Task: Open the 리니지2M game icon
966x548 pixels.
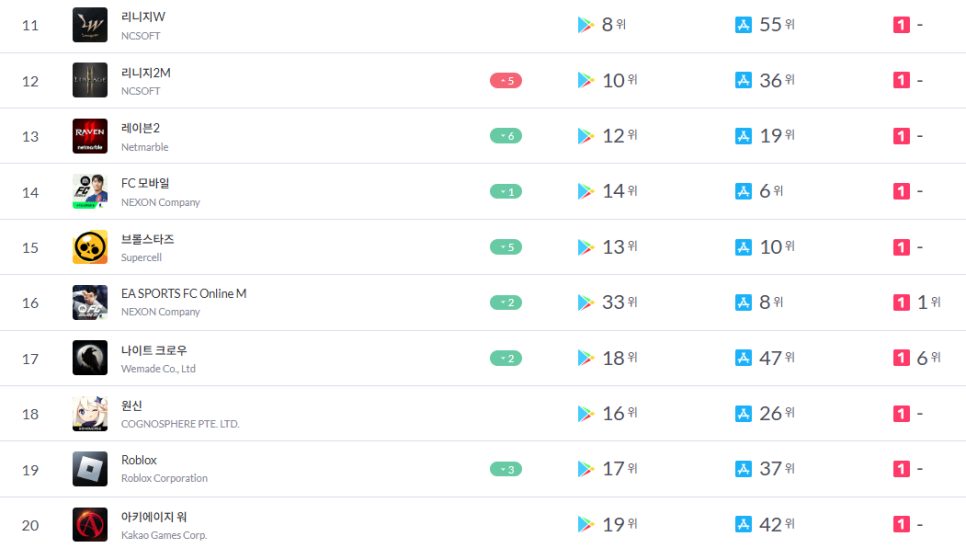Action: [90, 80]
